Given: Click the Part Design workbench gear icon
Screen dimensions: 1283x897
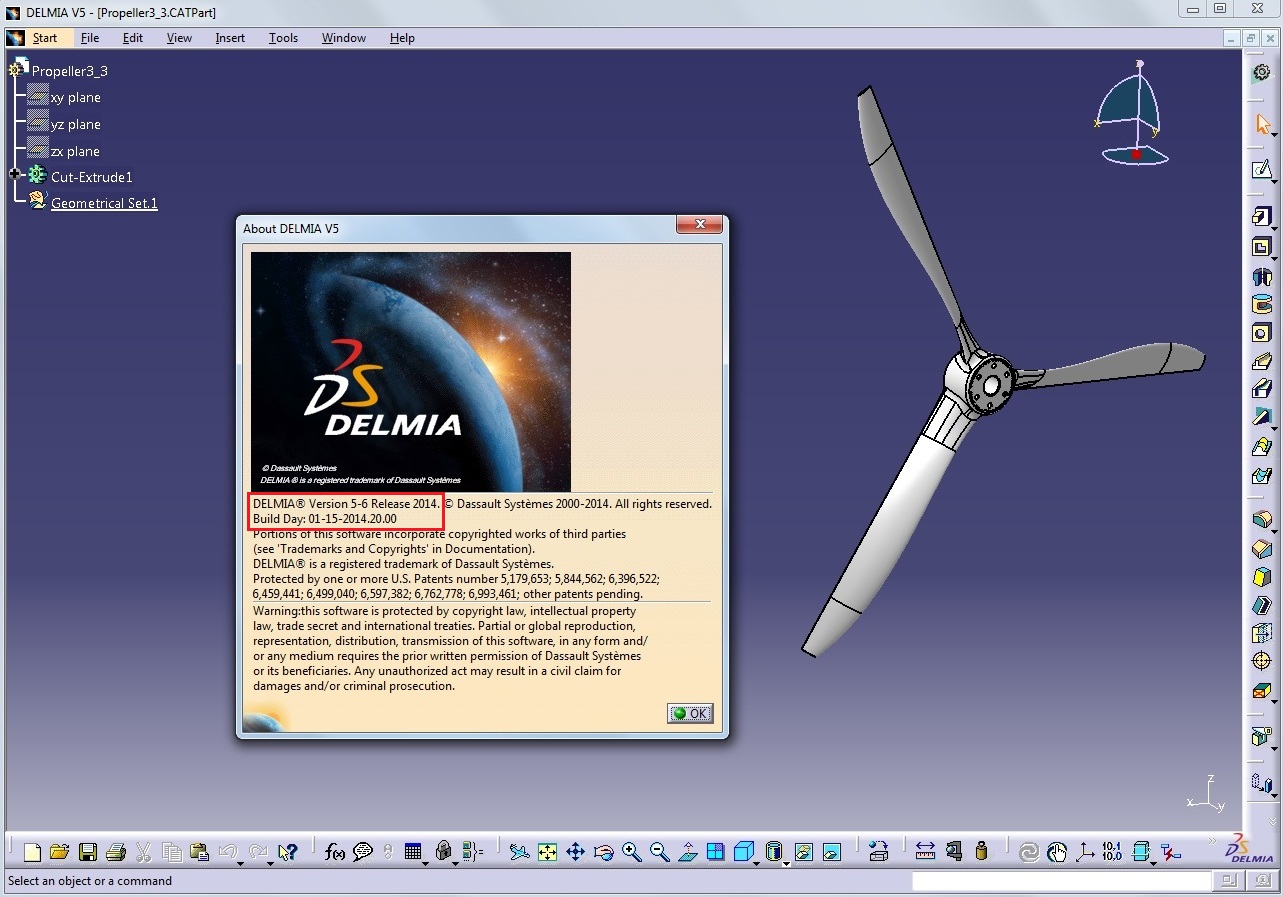Looking at the screenshot, I should pyautogui.click(x=1262, y=72).
